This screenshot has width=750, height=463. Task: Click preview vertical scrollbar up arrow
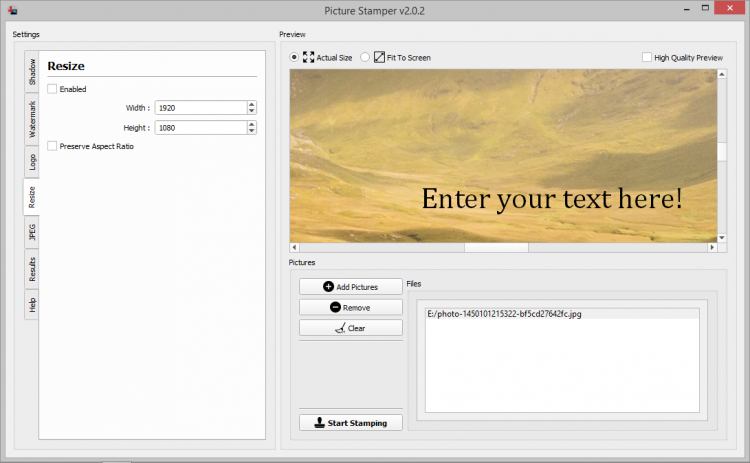722,74
